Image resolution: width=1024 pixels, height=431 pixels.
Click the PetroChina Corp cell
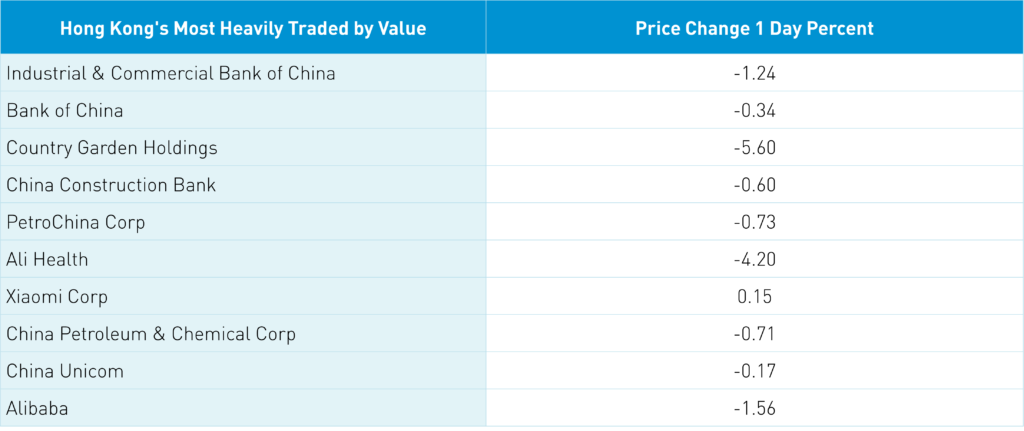76,222
